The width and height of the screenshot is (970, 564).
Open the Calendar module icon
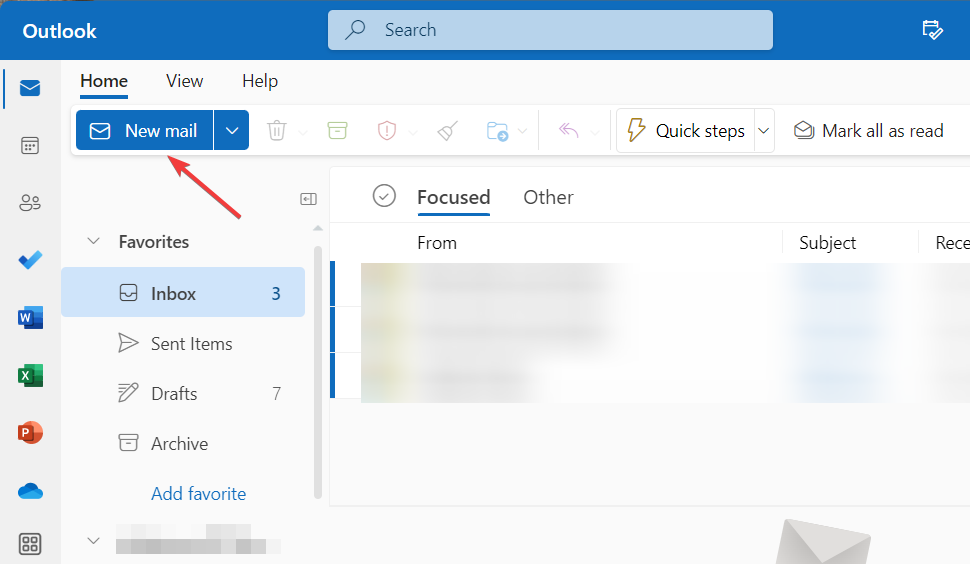[30, 145]
